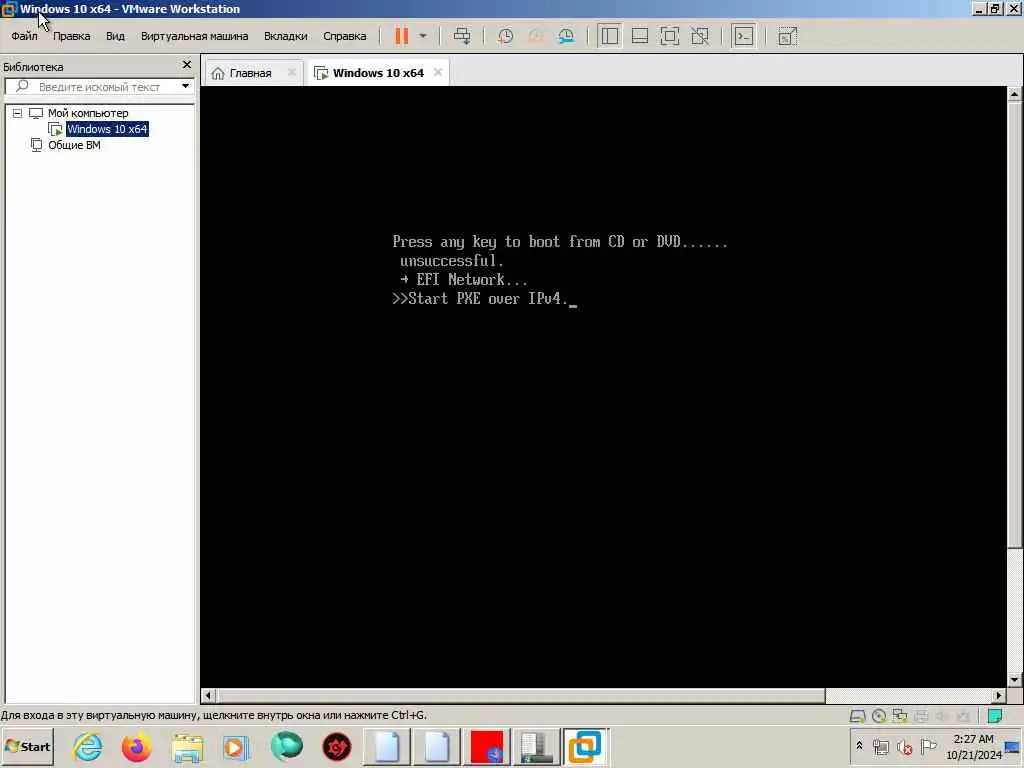The image size is (1024, 768).
Task: Click the network adapter device status icon
Action: 900,716
